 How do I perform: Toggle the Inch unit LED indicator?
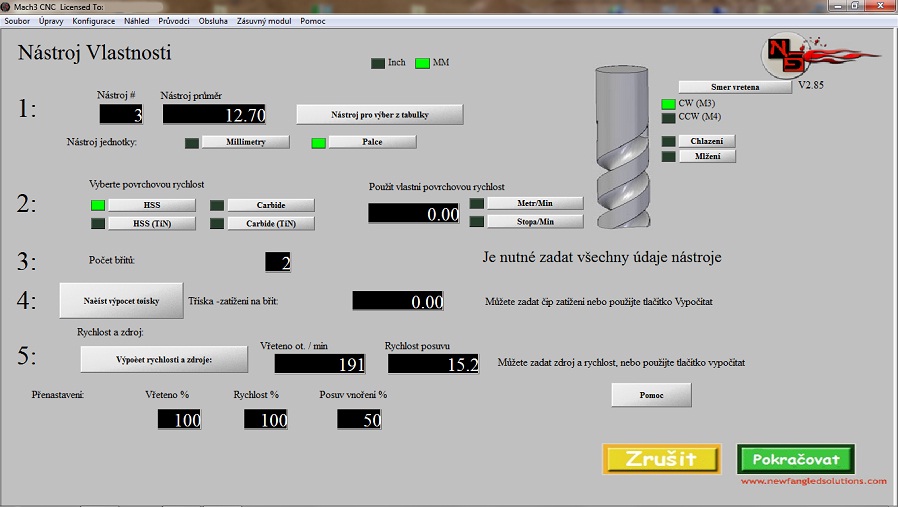tap(378, 63)
